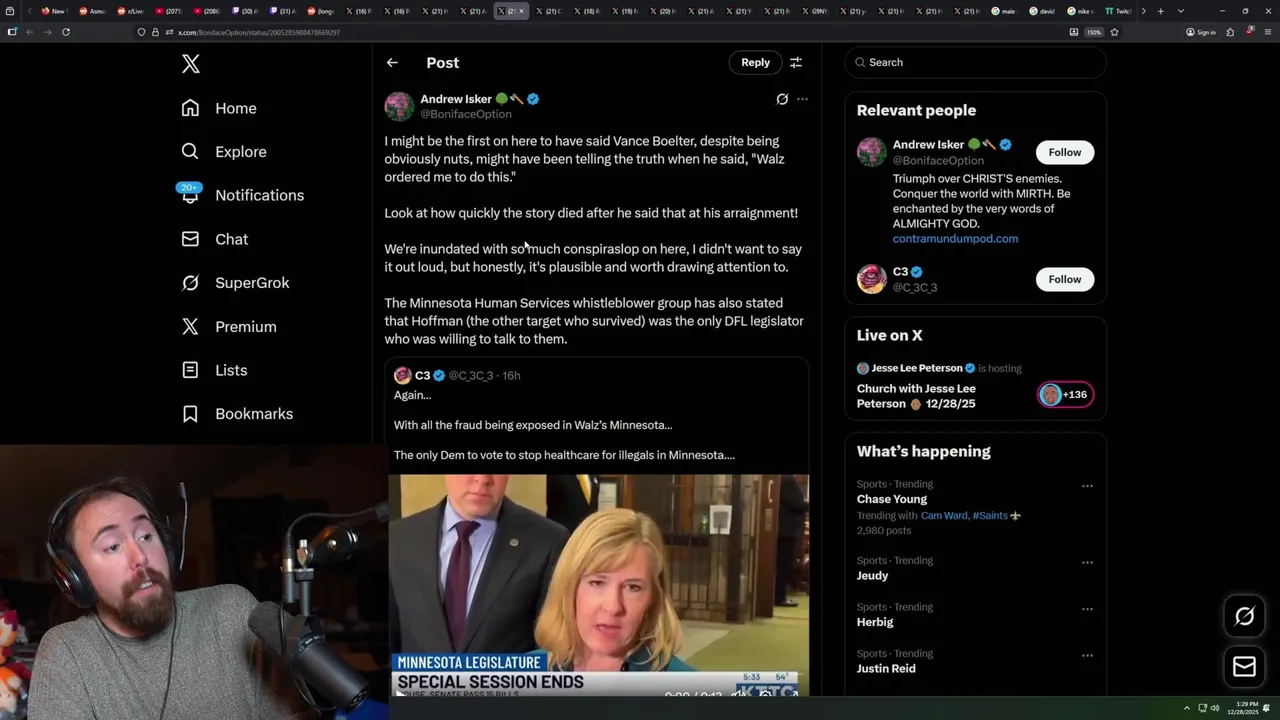
Task: Click the URL address bar
Action: (x=600, y=32)
